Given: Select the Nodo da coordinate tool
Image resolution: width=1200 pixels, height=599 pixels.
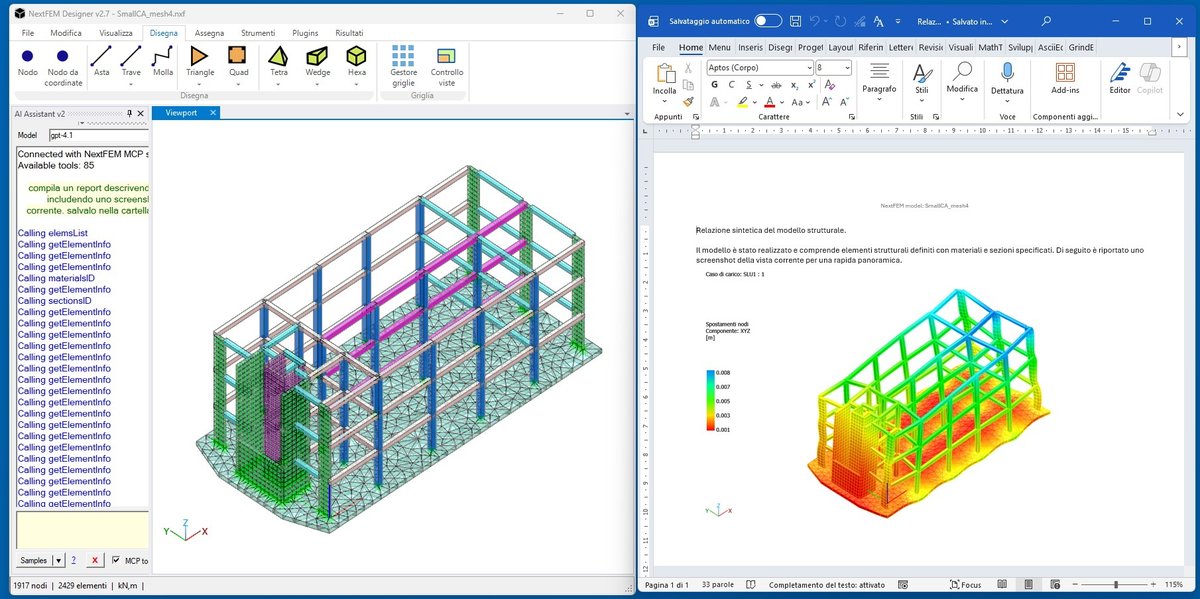Looking at the screenshot, I should (x=63, y=67).
